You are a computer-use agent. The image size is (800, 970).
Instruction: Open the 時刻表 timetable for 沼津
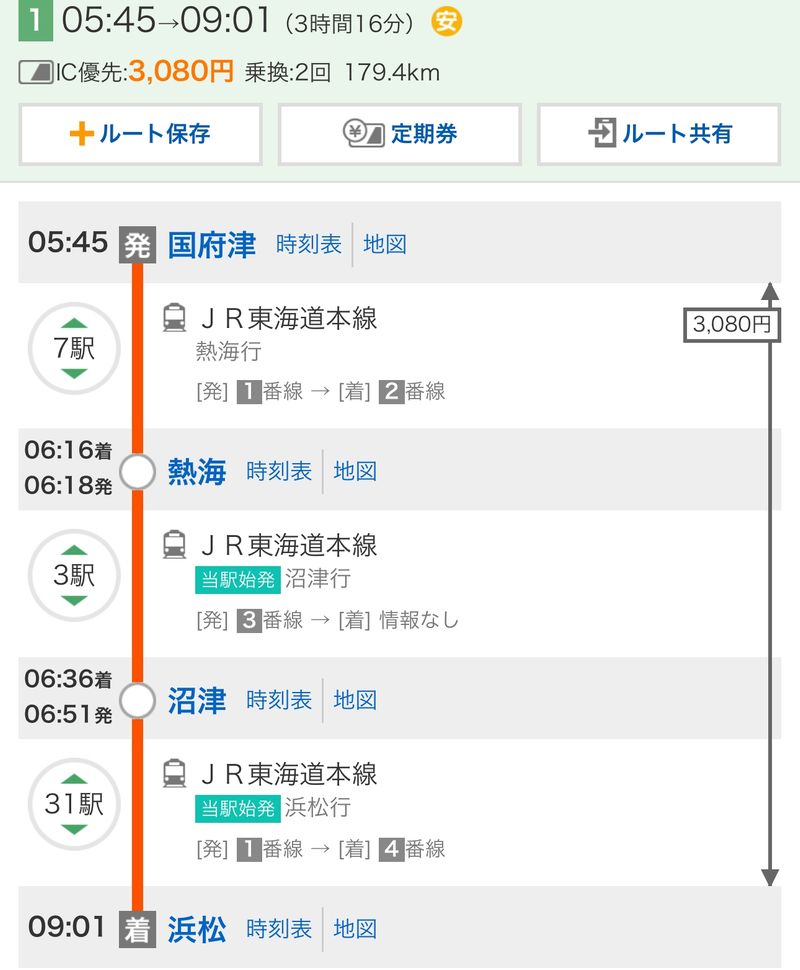pos(279,700)
